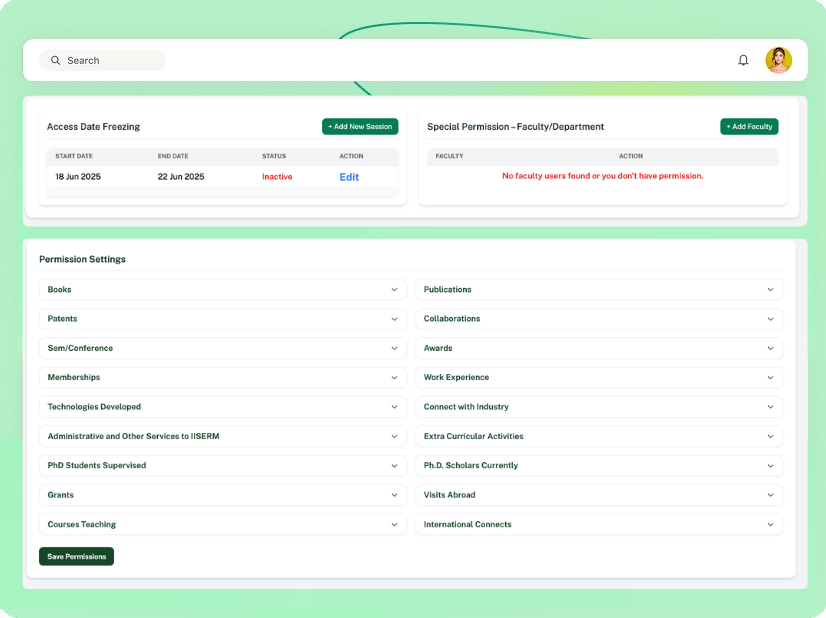Expand the Collaborations section
826x618 pixels.
coord(599,319)
